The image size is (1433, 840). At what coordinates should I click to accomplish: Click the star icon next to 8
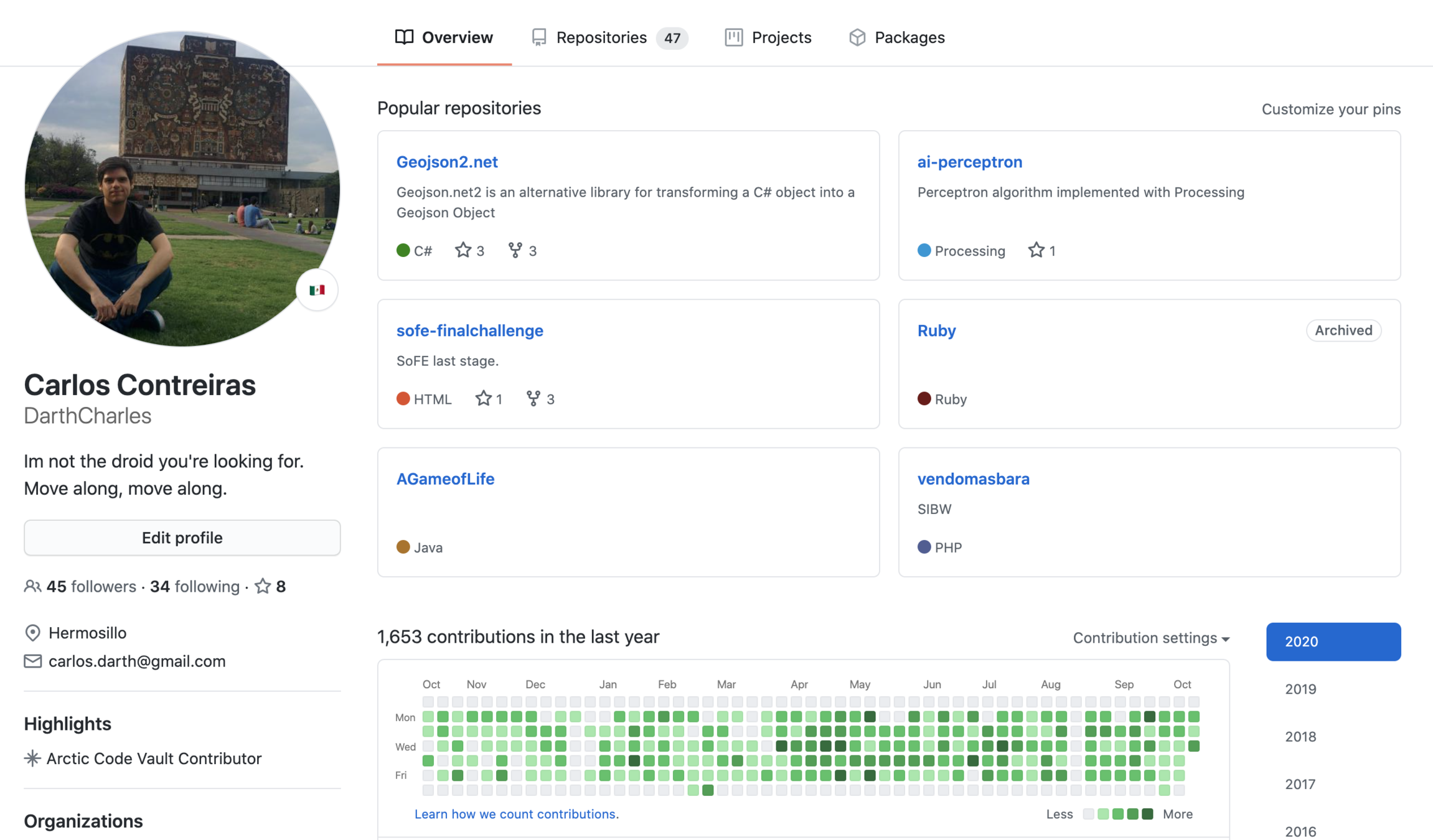(263, 586)
